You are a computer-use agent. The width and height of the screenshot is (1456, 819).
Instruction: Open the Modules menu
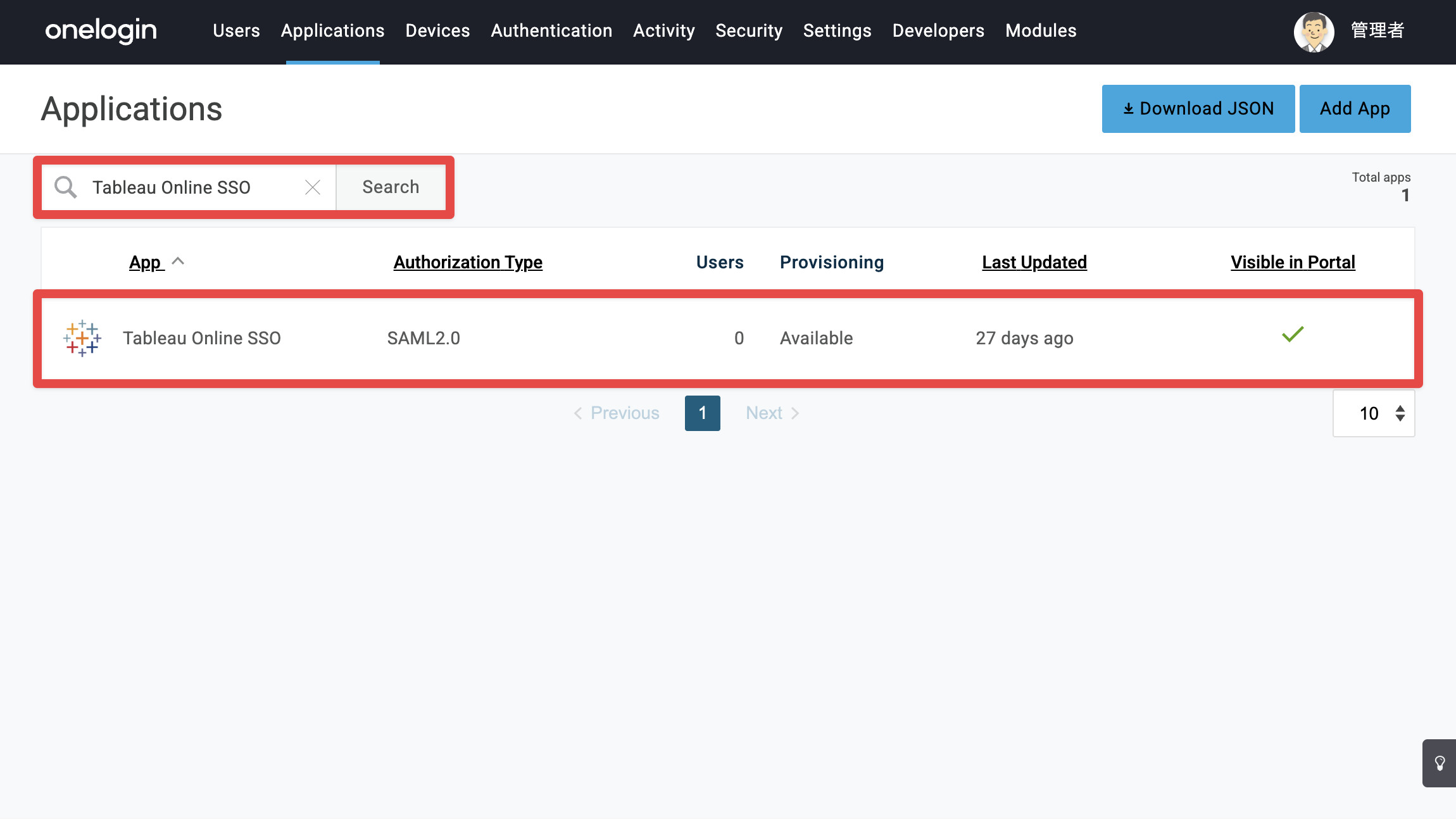[1041, 30]
